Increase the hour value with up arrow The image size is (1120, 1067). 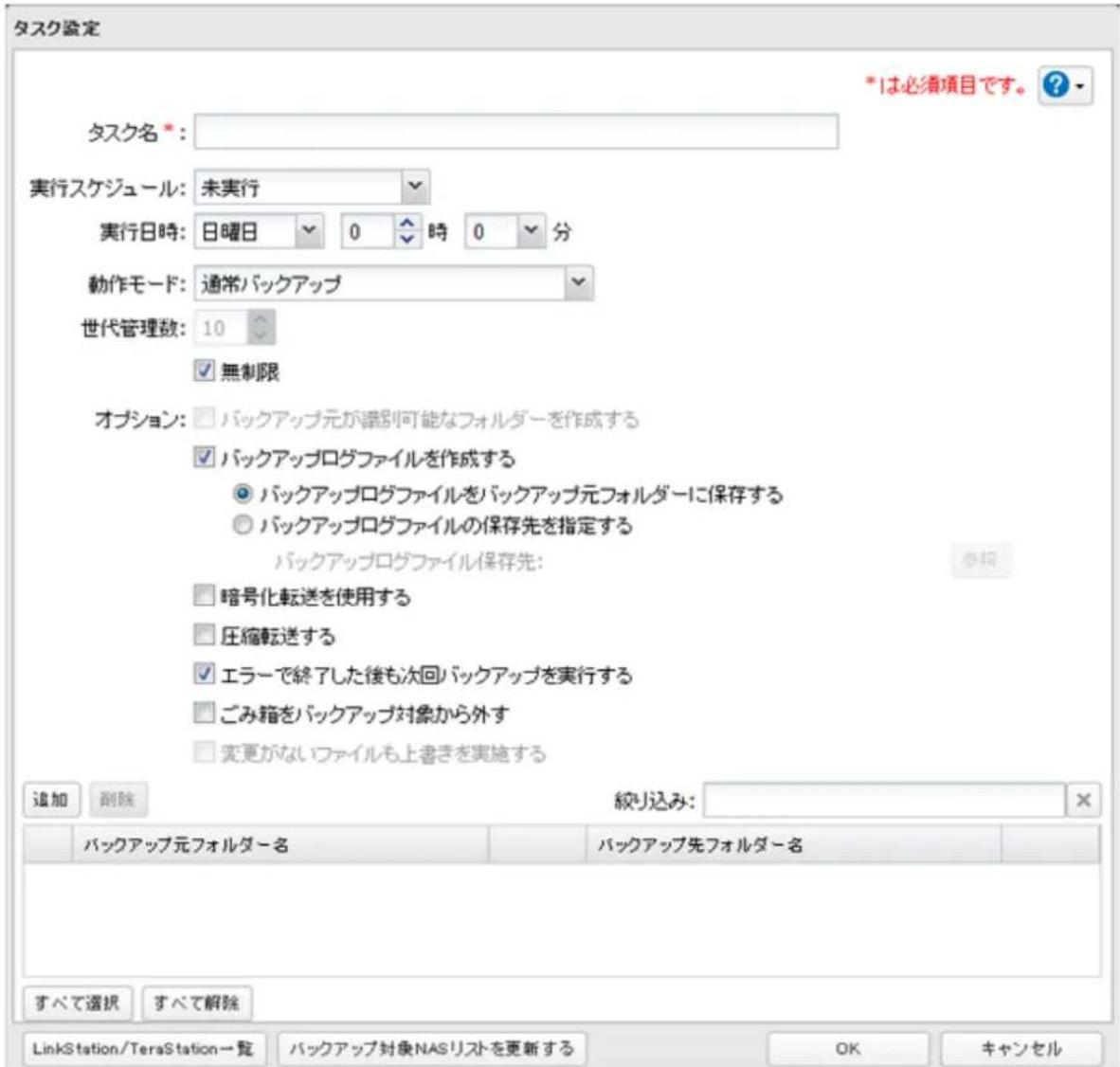tap(406, 224)
